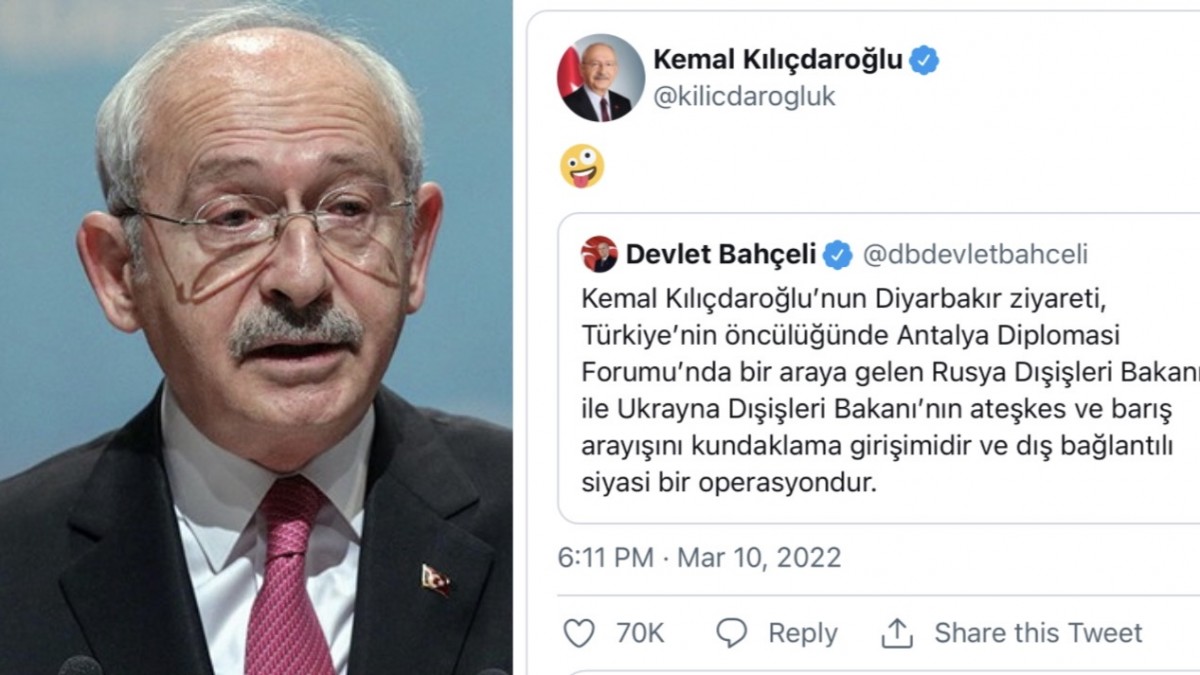Like the tweet with the heart icon

[579, 632]
